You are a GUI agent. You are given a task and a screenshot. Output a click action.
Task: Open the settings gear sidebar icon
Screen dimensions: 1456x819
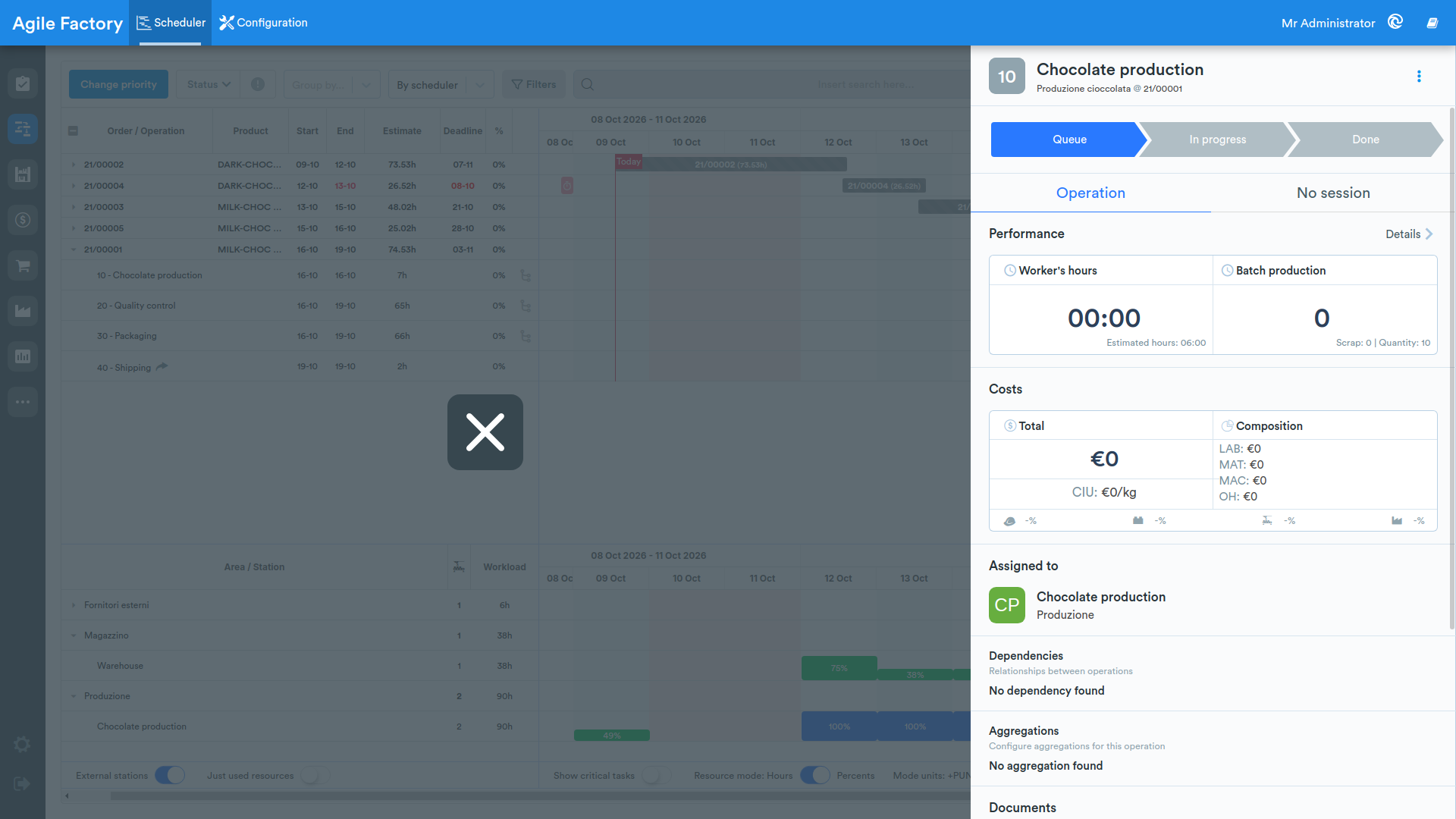pyautogui.click(x=23, y=745)
